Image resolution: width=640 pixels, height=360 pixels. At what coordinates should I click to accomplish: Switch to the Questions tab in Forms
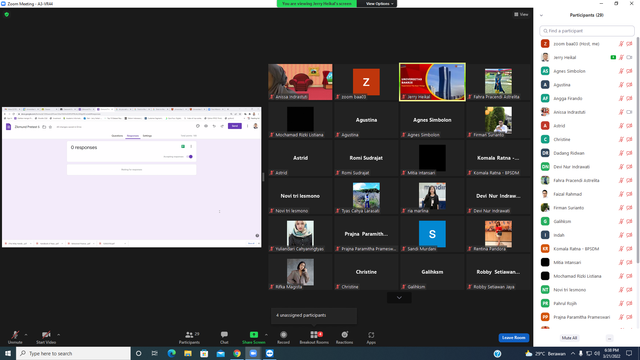(117, 136)
